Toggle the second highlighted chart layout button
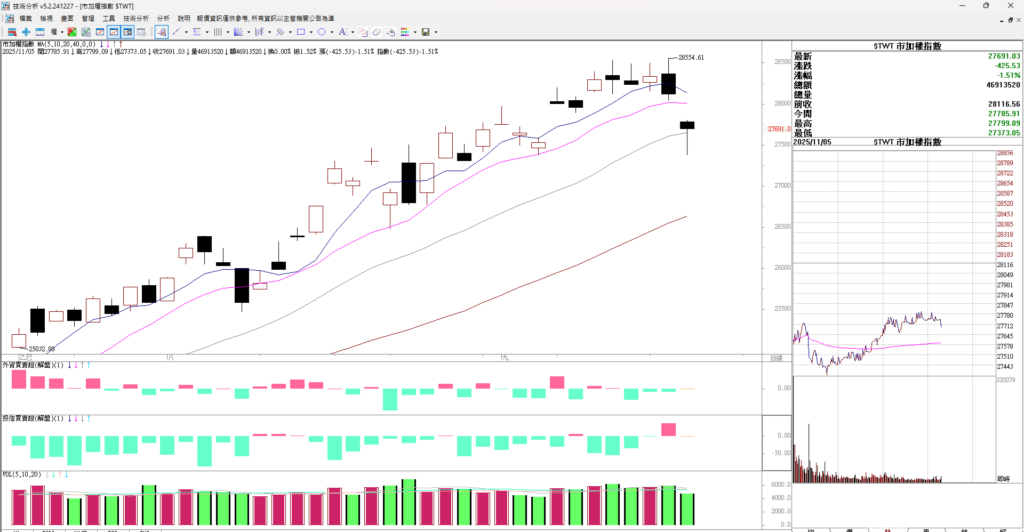1024x532 pixels. pyautogui.click(x=128, y=32)
